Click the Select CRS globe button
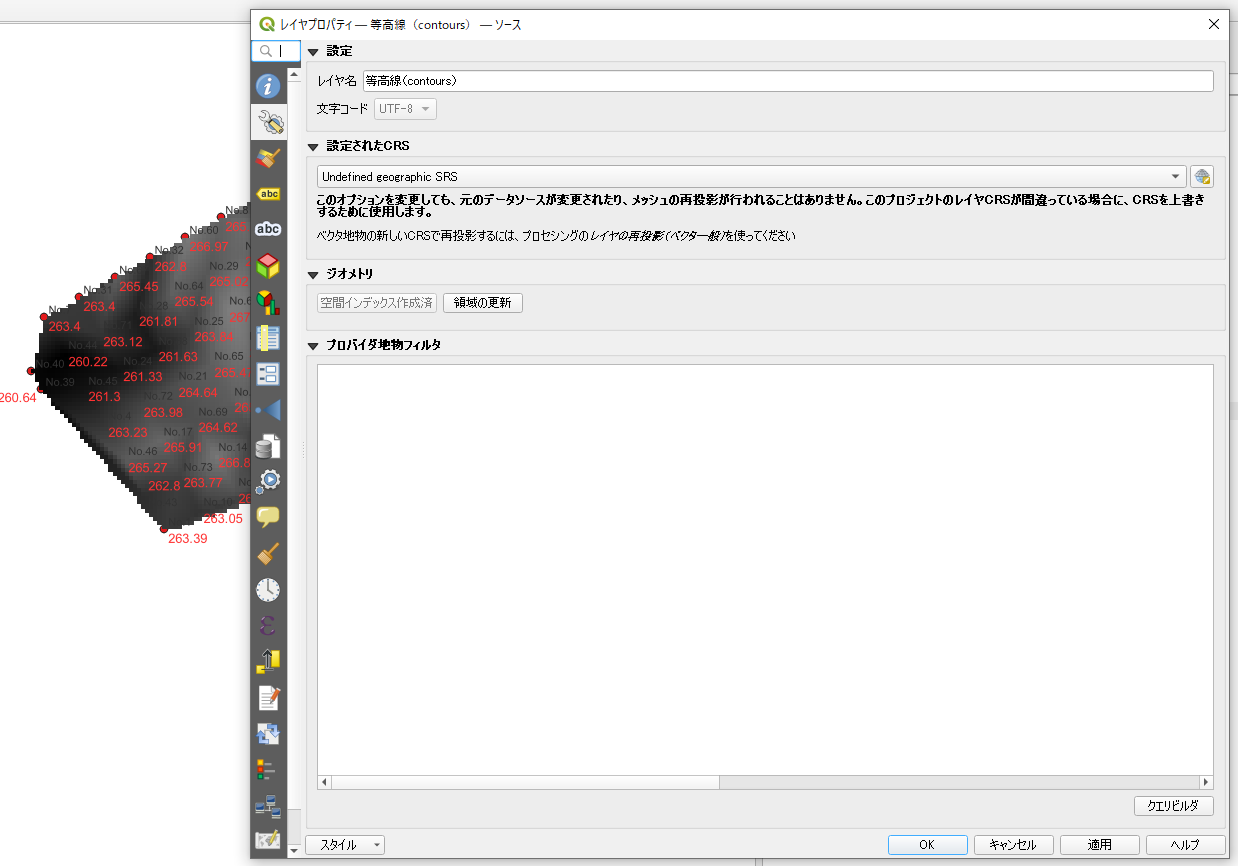 (1202, 177)
